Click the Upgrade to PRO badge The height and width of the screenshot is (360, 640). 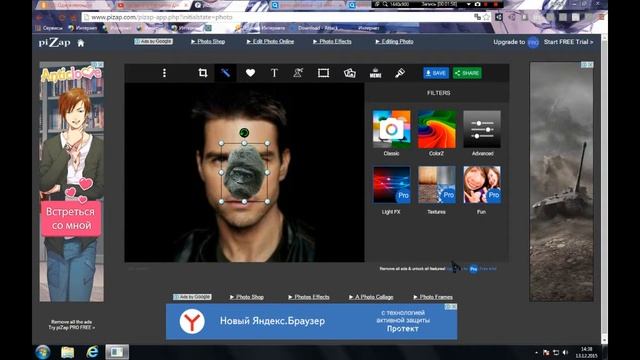pyautogui.click(x=533, y=42)
